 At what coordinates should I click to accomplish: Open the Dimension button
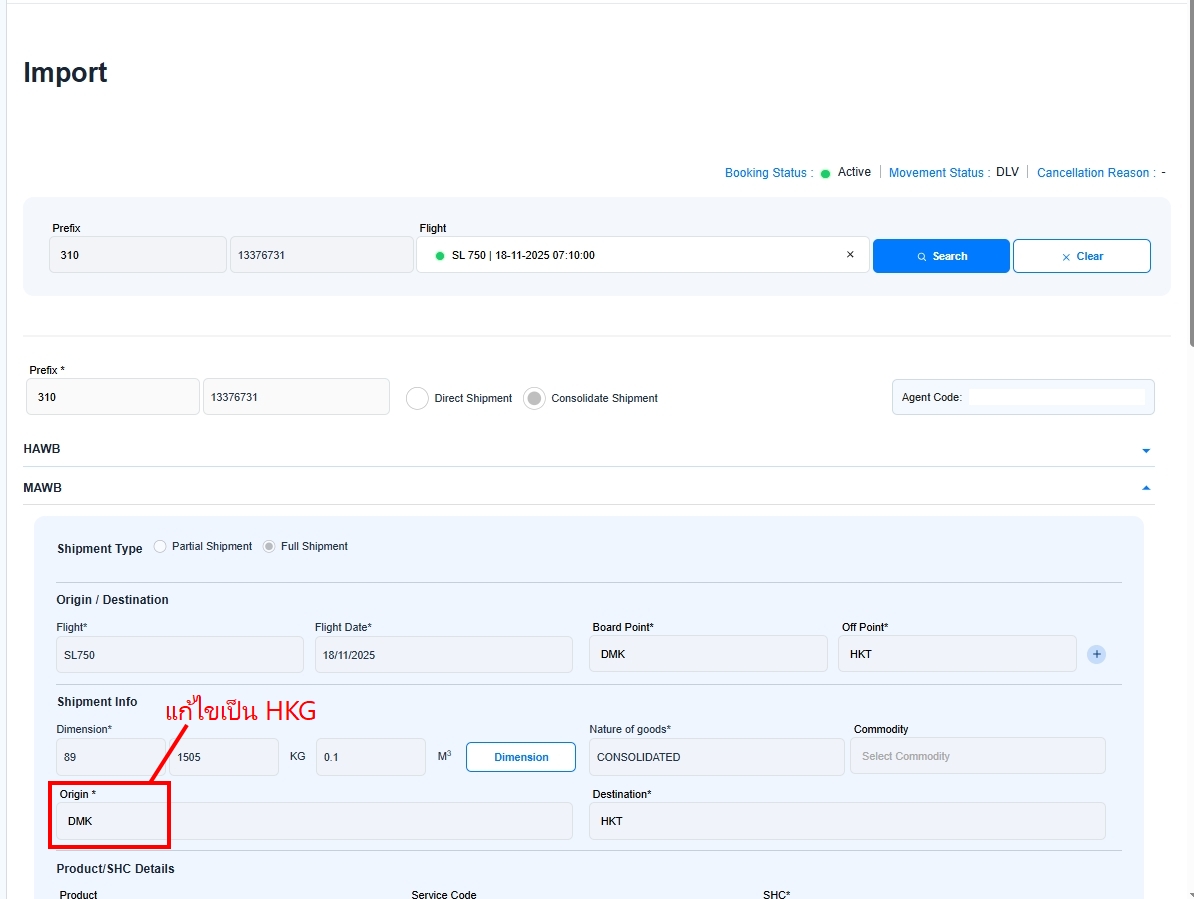pyautogui.click(x=521, y=757)
